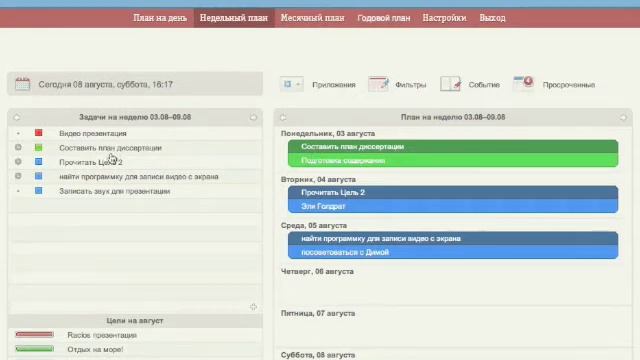Image resolution: width=640 pixels, height=360 pixels.
Task: Click the Среда, 05 августа heading
Action: coord(313,226)
